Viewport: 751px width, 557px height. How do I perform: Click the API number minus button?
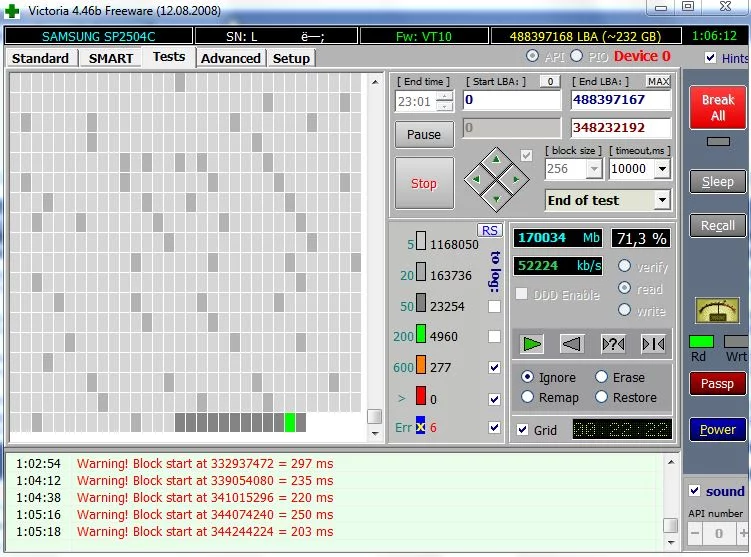pos(695,533)
